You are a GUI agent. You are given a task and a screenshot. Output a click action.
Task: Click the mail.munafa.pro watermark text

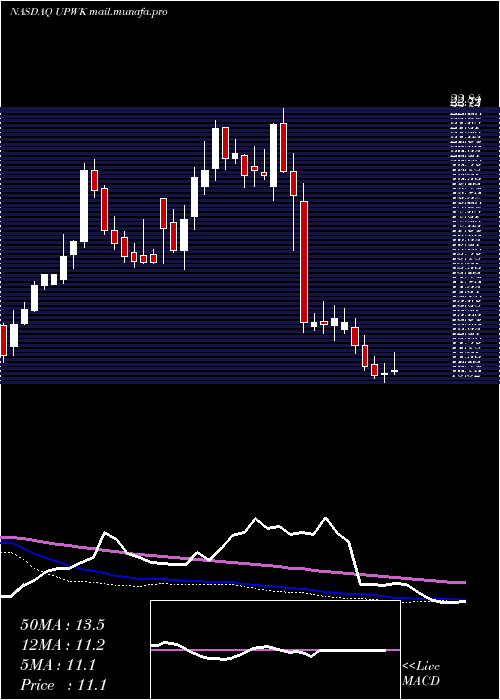coord(128,12)
